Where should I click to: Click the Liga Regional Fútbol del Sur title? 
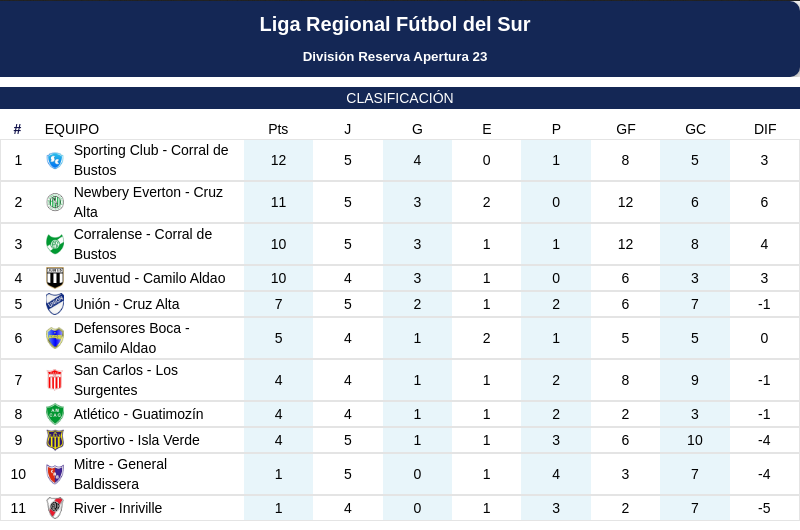click(395, 24)
